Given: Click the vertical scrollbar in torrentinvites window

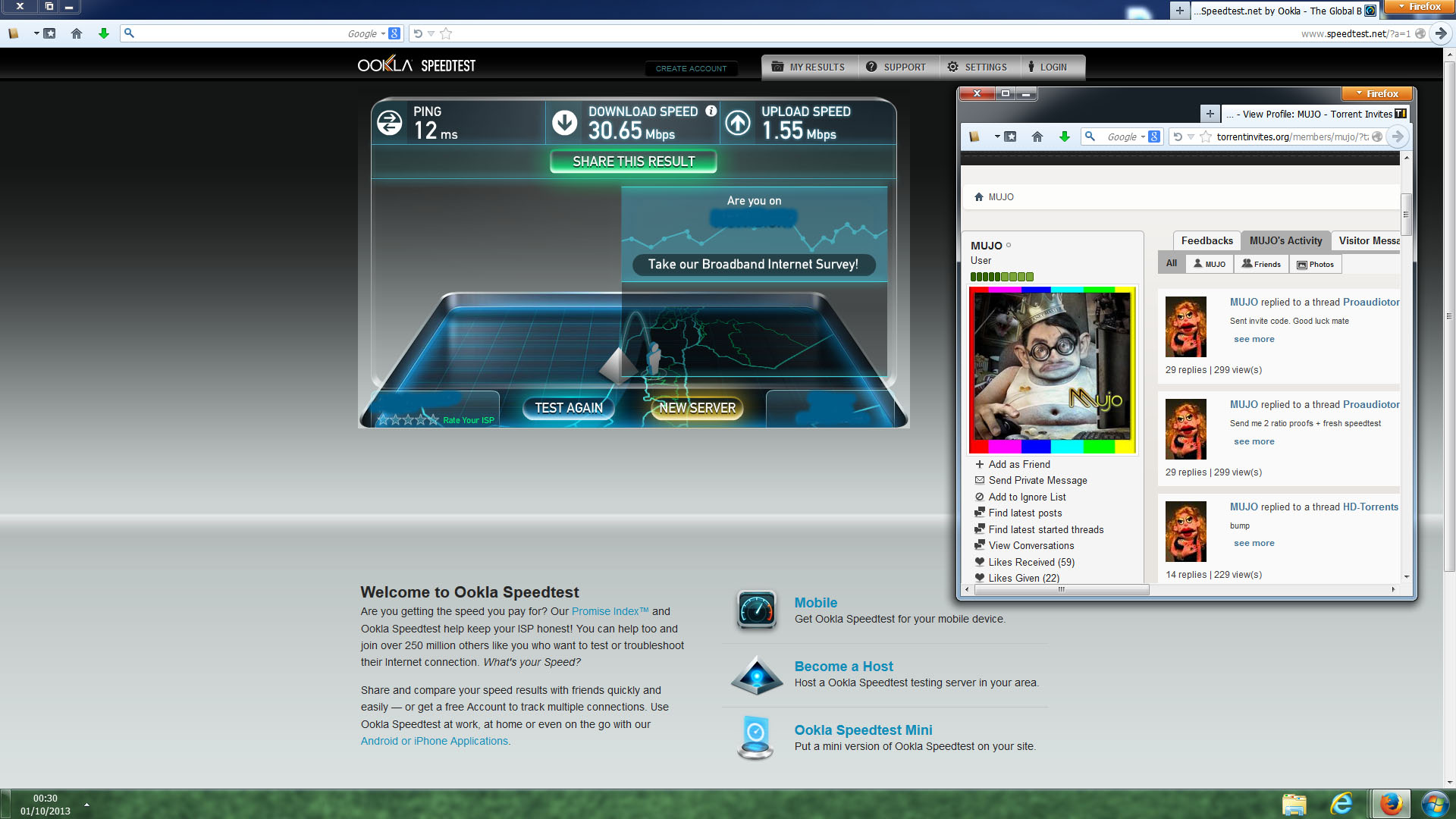Looking at the screenshot, I should [x=1406, y=215].
